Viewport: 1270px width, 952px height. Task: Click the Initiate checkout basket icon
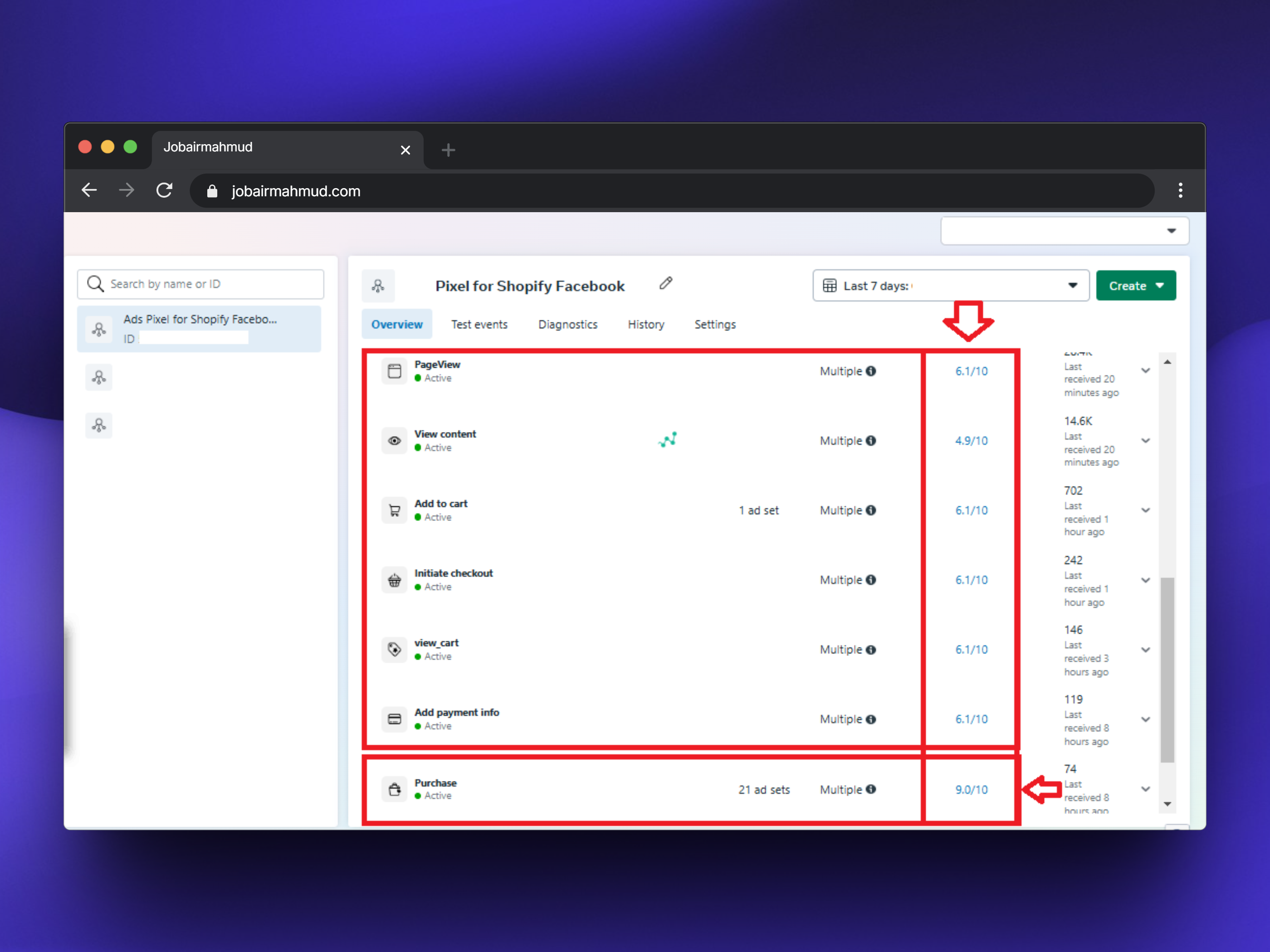[x=395, y=580]
